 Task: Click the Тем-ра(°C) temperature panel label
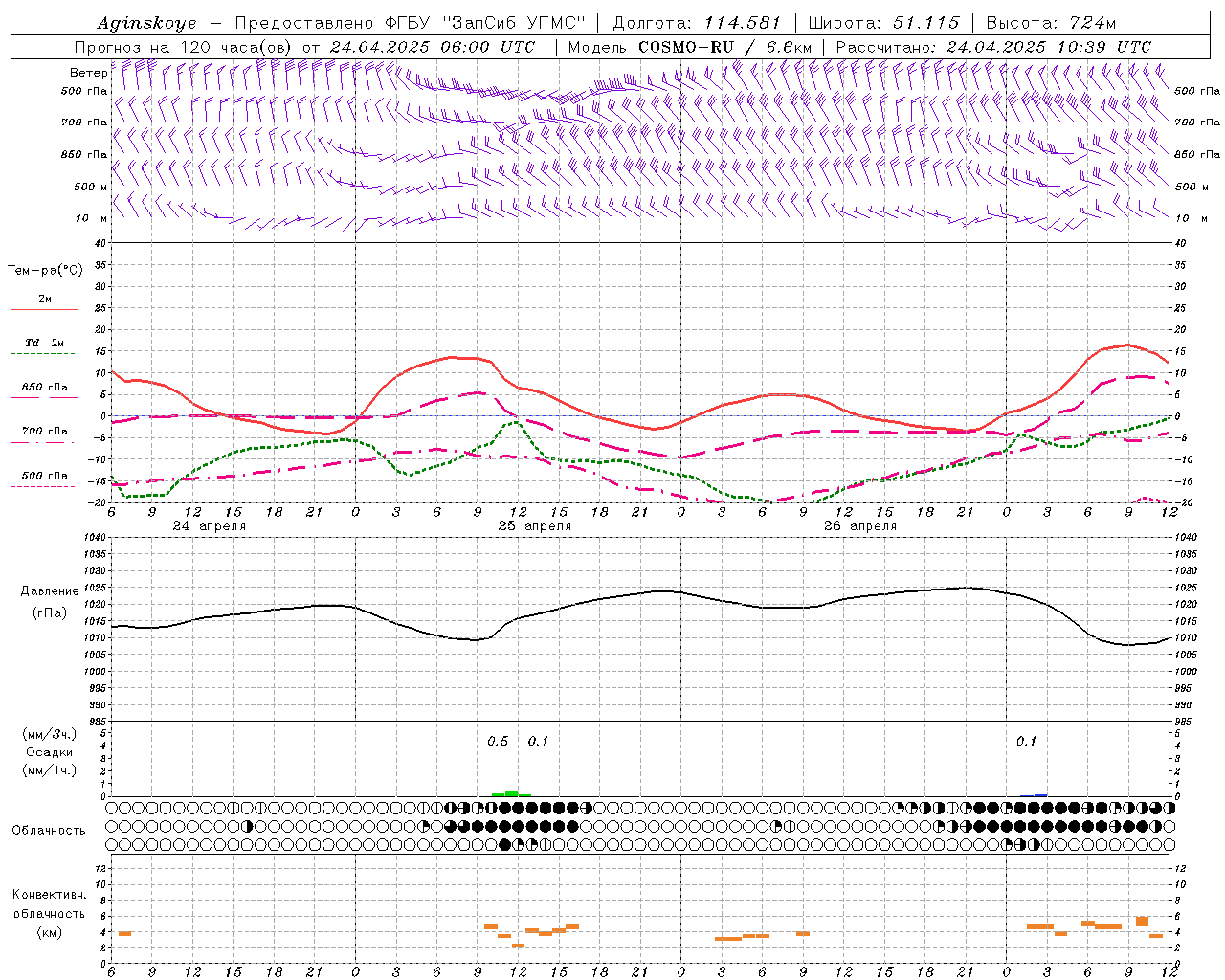tap(45, 270)
